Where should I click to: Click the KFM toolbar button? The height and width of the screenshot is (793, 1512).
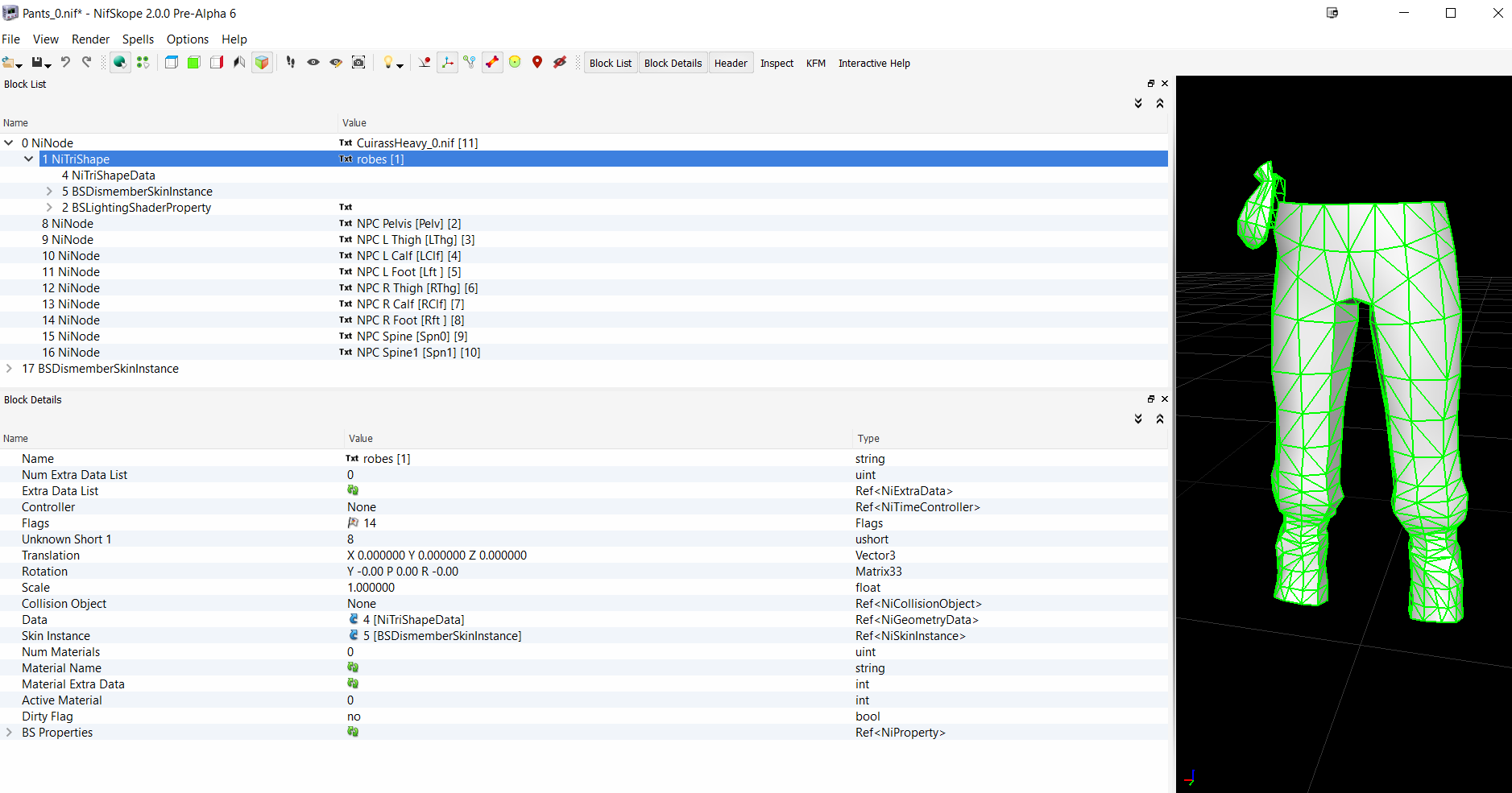[x=816, y=64]
